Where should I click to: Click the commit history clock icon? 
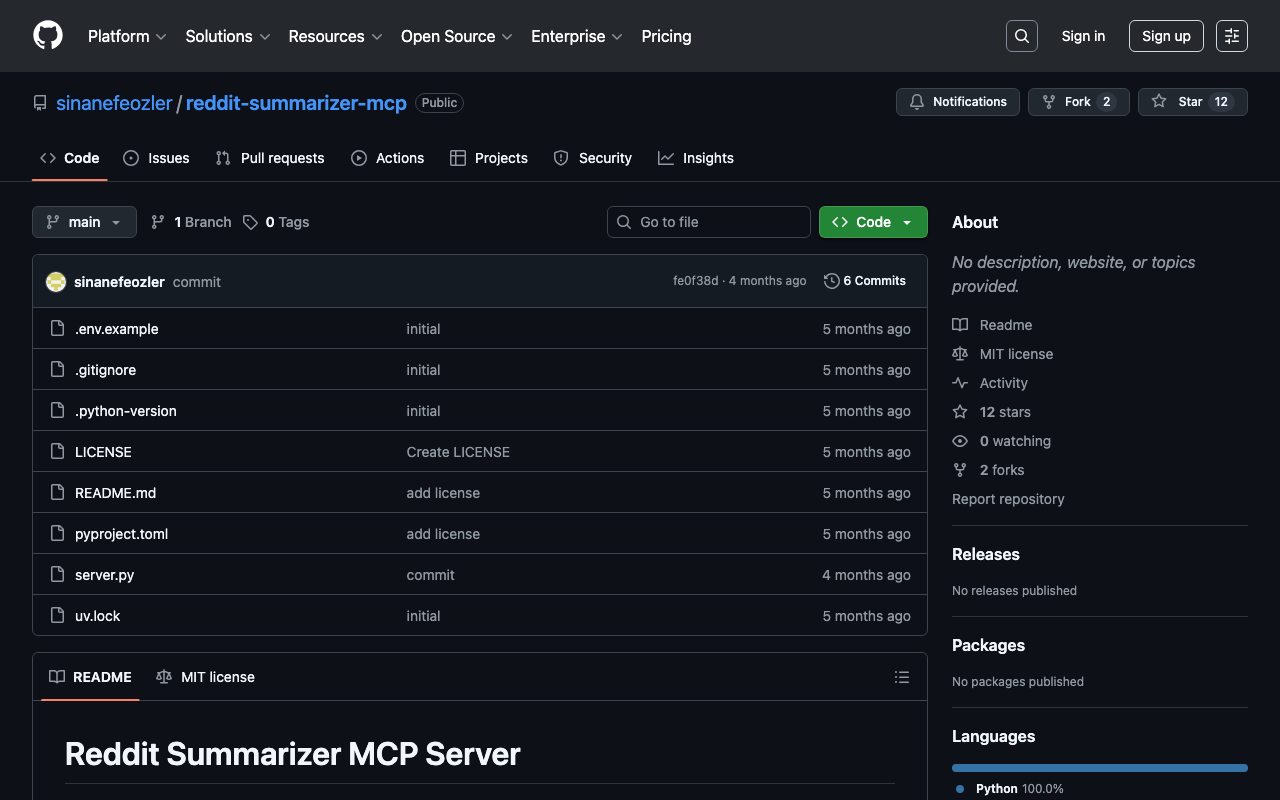(x=831, y=281)
